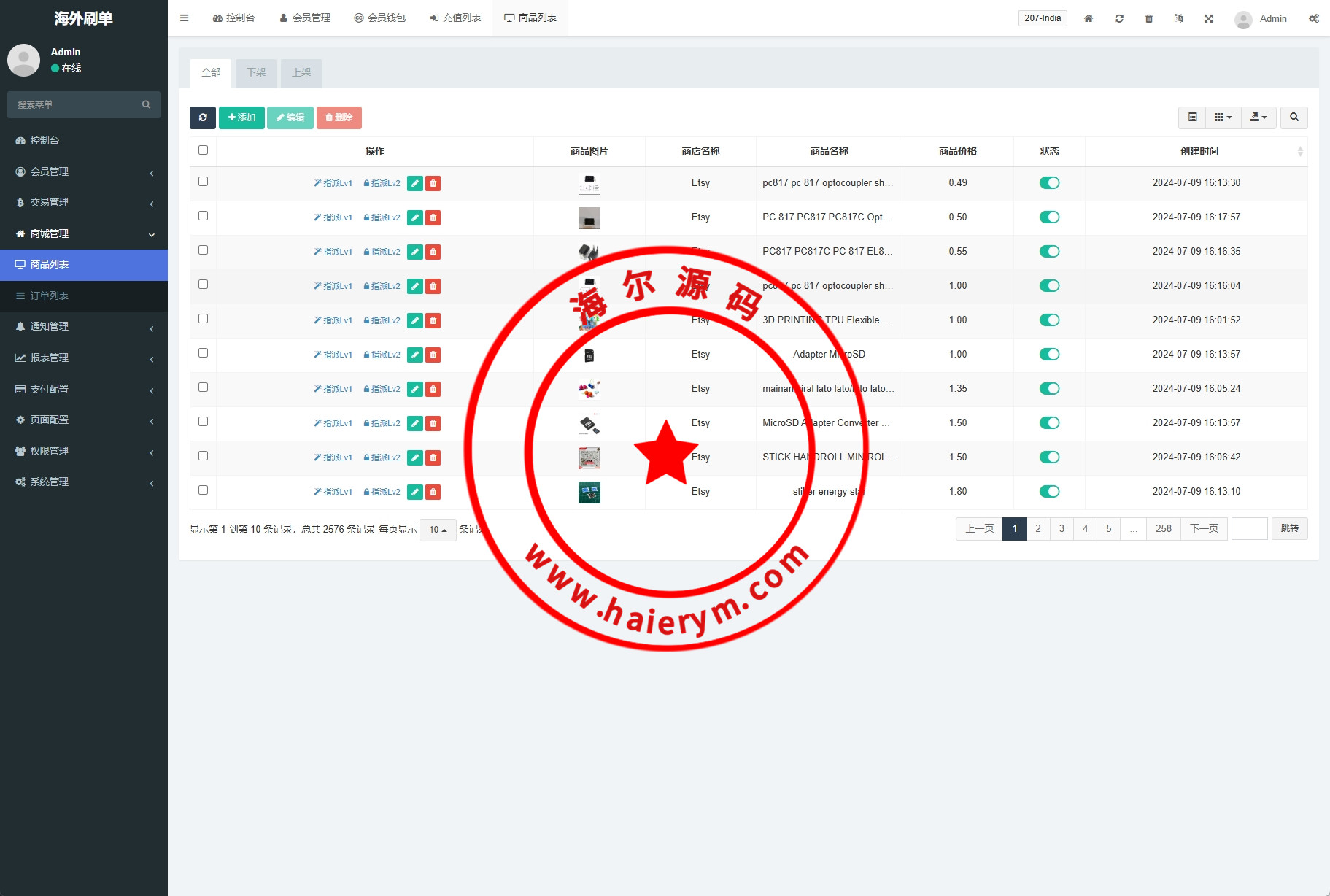Screen dimensions: 1330x896
Task: Click the page jump input field
Action: tap(1249, 529)
